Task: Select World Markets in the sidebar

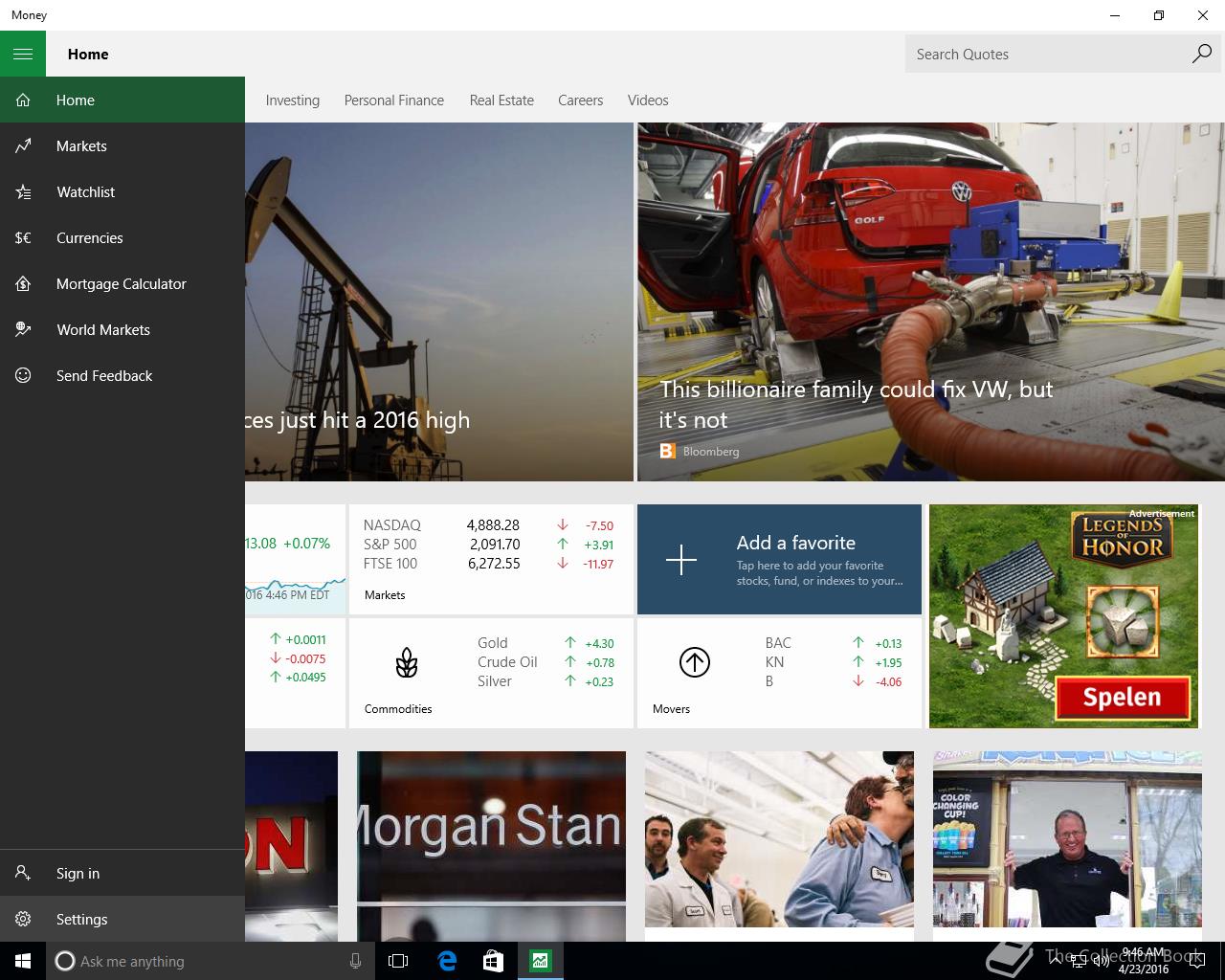Action: click(x=122, y=329)
